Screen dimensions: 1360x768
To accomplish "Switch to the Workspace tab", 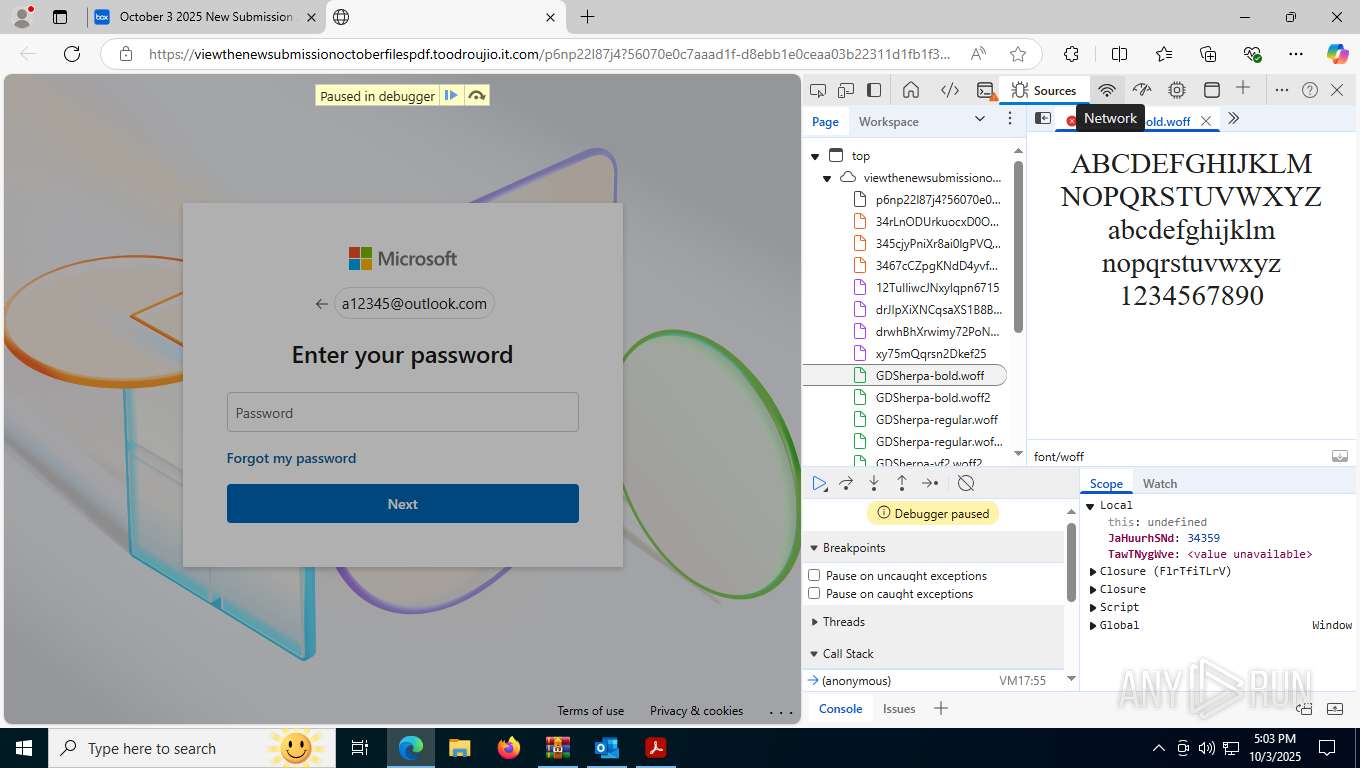I will click(x=888, y=121).
